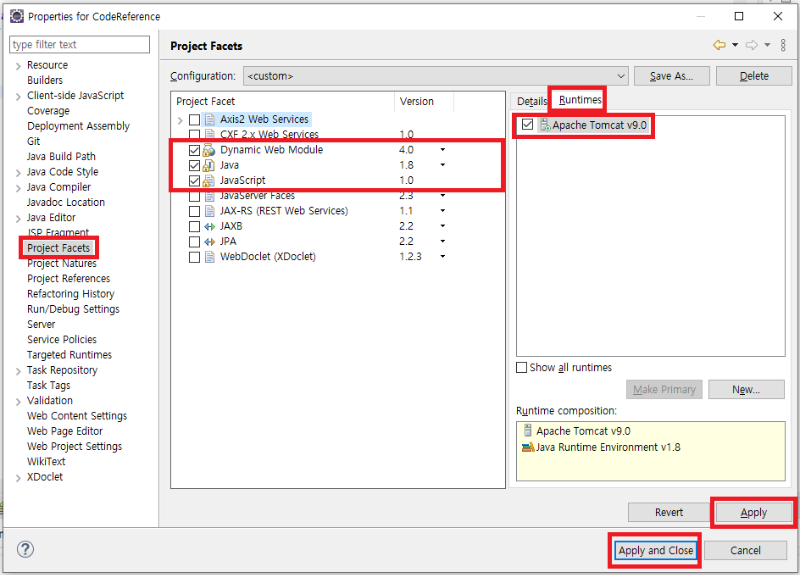Viewport: 800px width, 575px height.
Task: Click the Eclipse icon in title bar
Action: click(17, 16)
